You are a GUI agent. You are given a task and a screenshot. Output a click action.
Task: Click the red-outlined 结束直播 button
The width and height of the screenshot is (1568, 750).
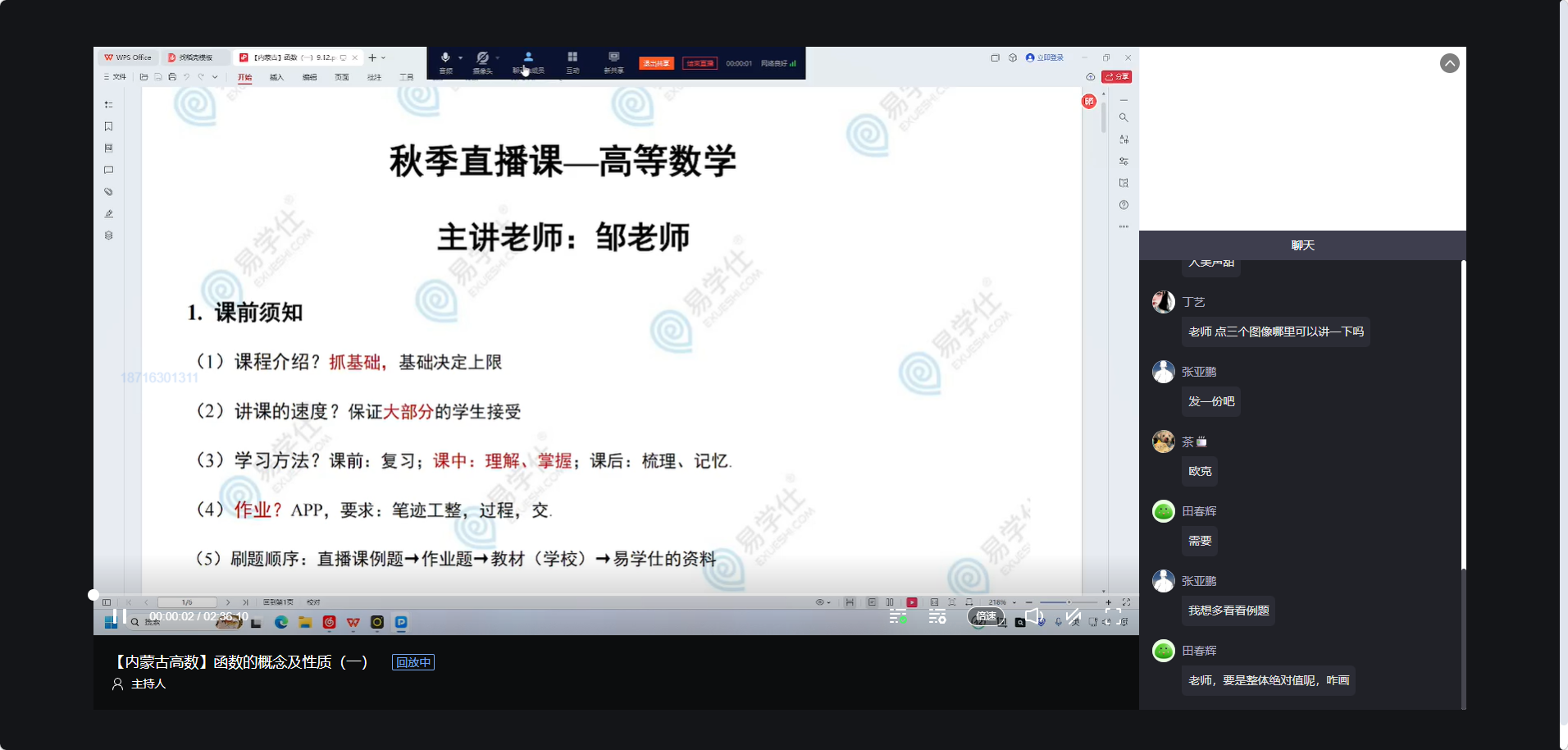(x=700, y=63)
